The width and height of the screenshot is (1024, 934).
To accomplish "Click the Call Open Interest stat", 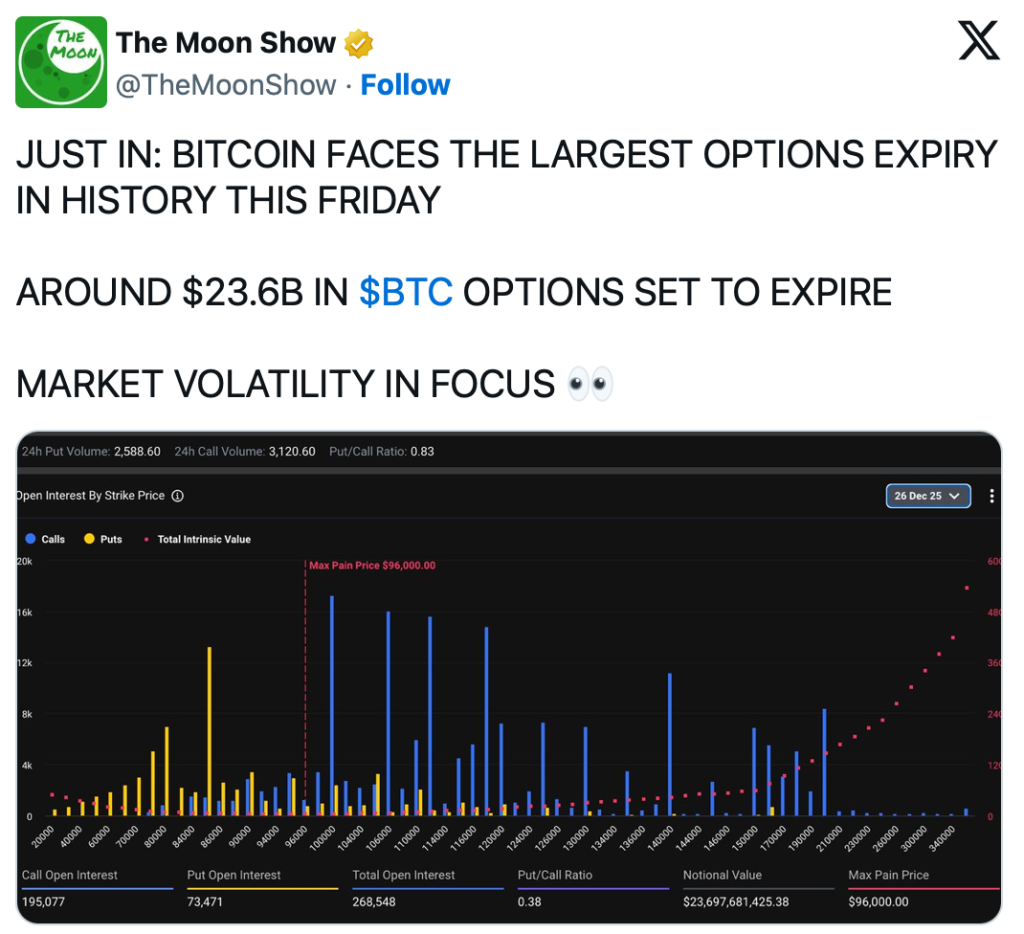I will click(70, 875).
